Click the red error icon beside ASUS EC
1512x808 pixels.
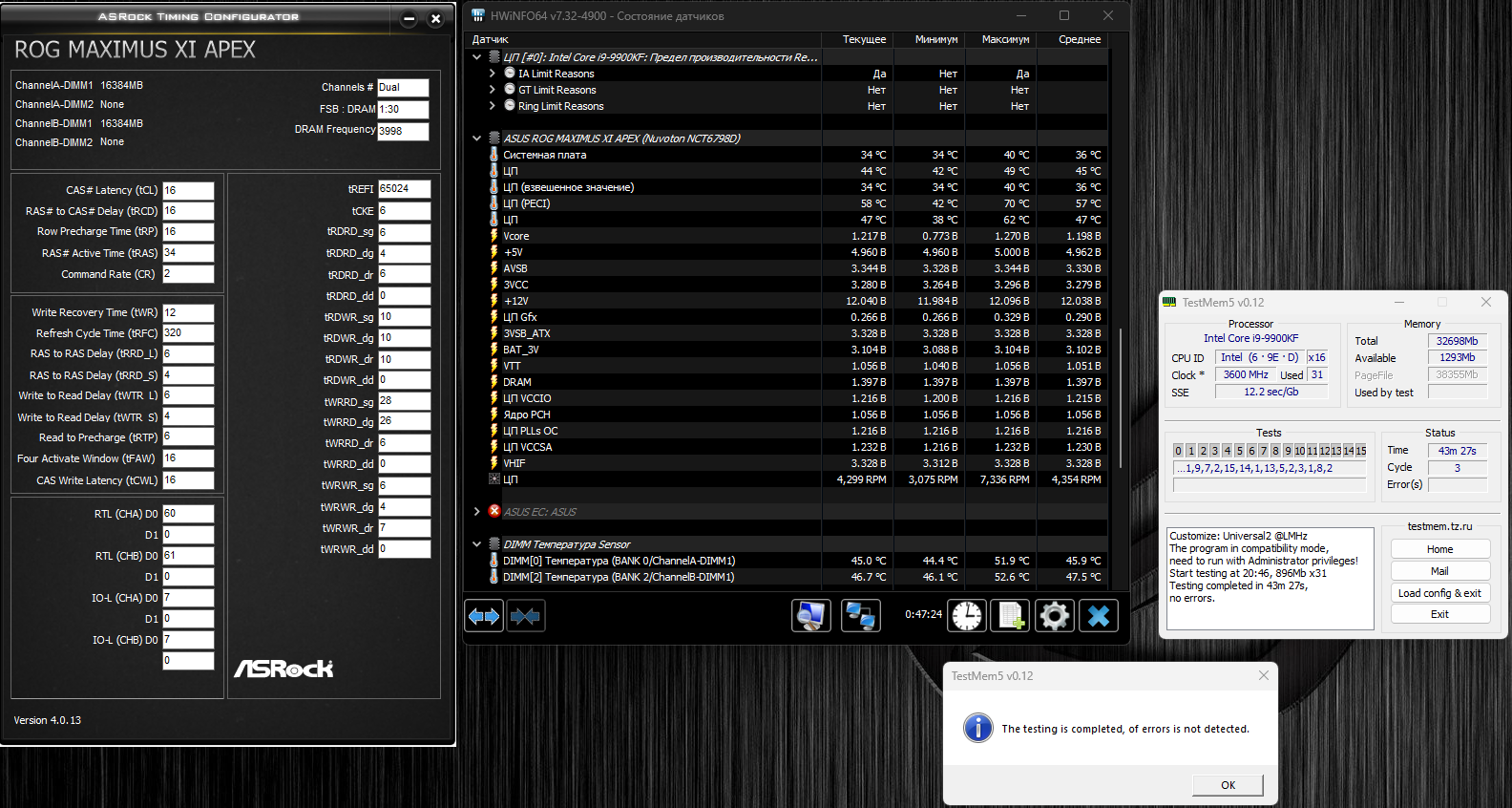tap(494, 511)
